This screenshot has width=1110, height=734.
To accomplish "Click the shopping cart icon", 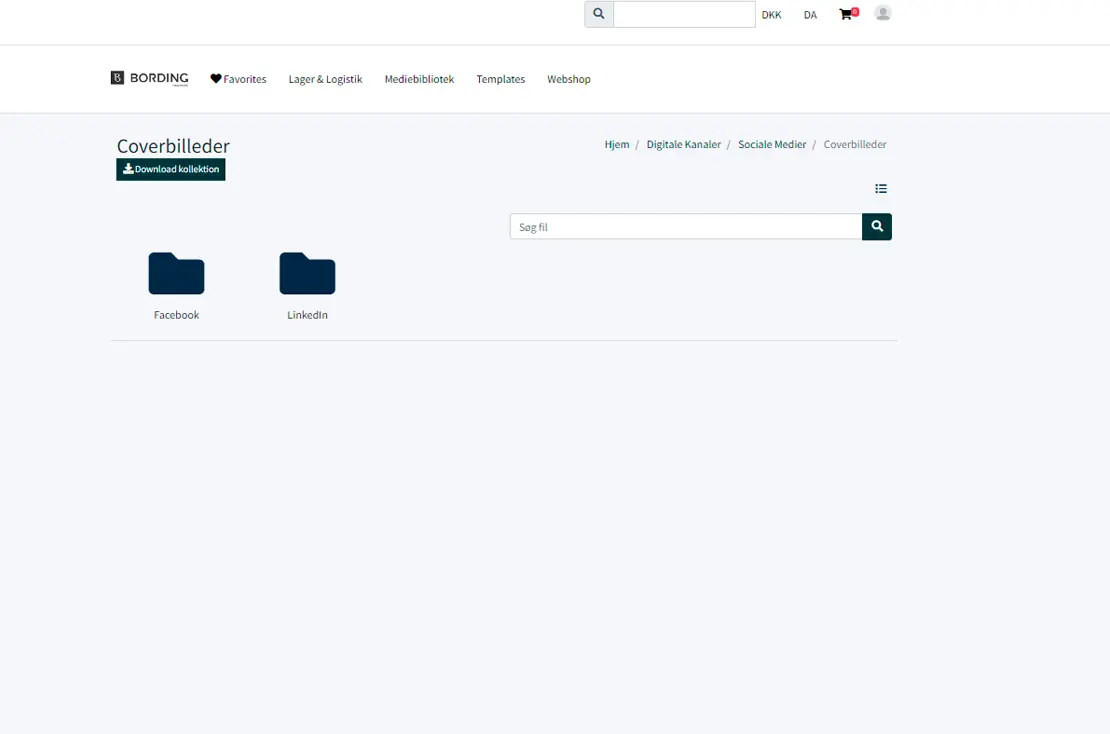I will tap(847, 14).
